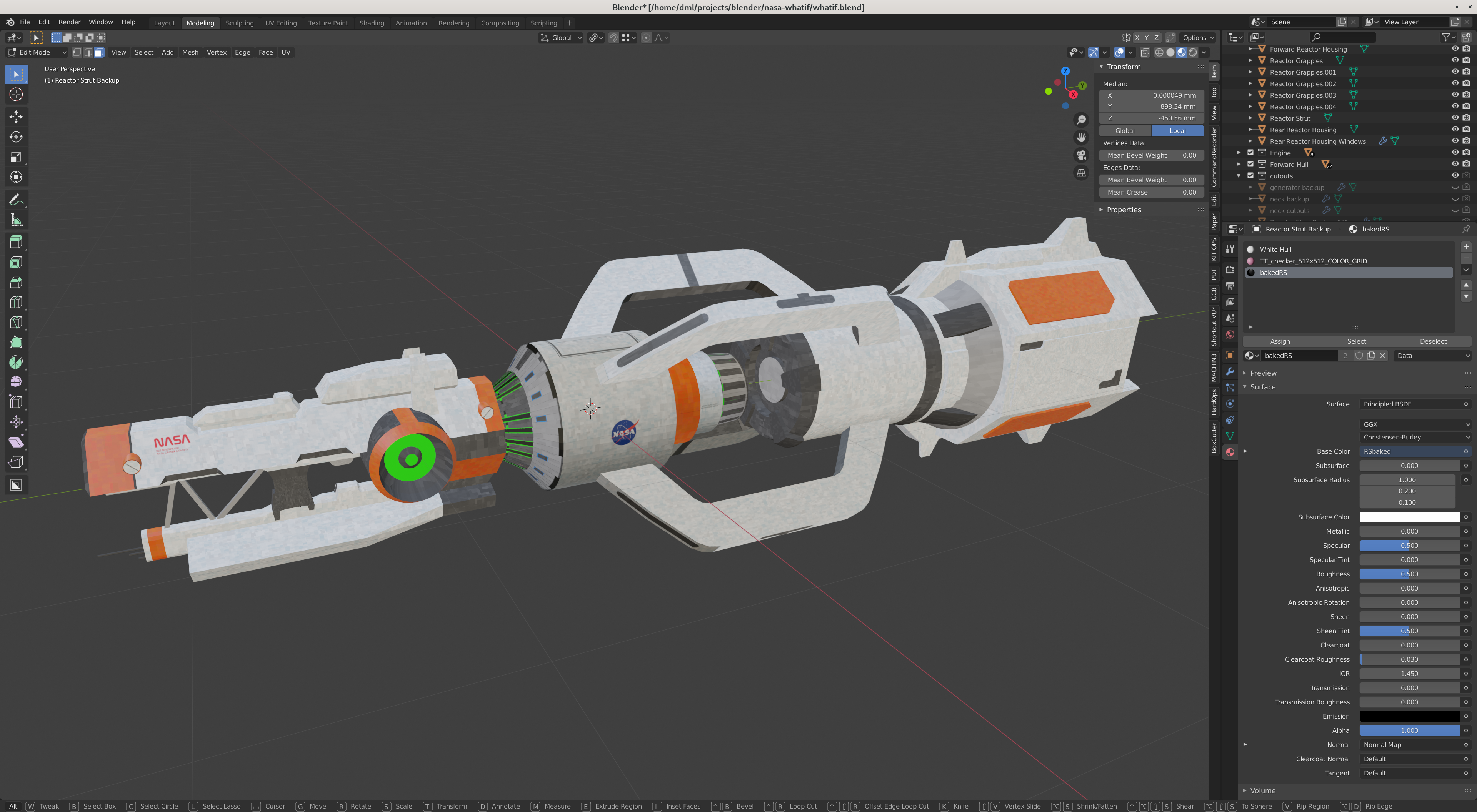Click the Global median coordinate button

1125,131
